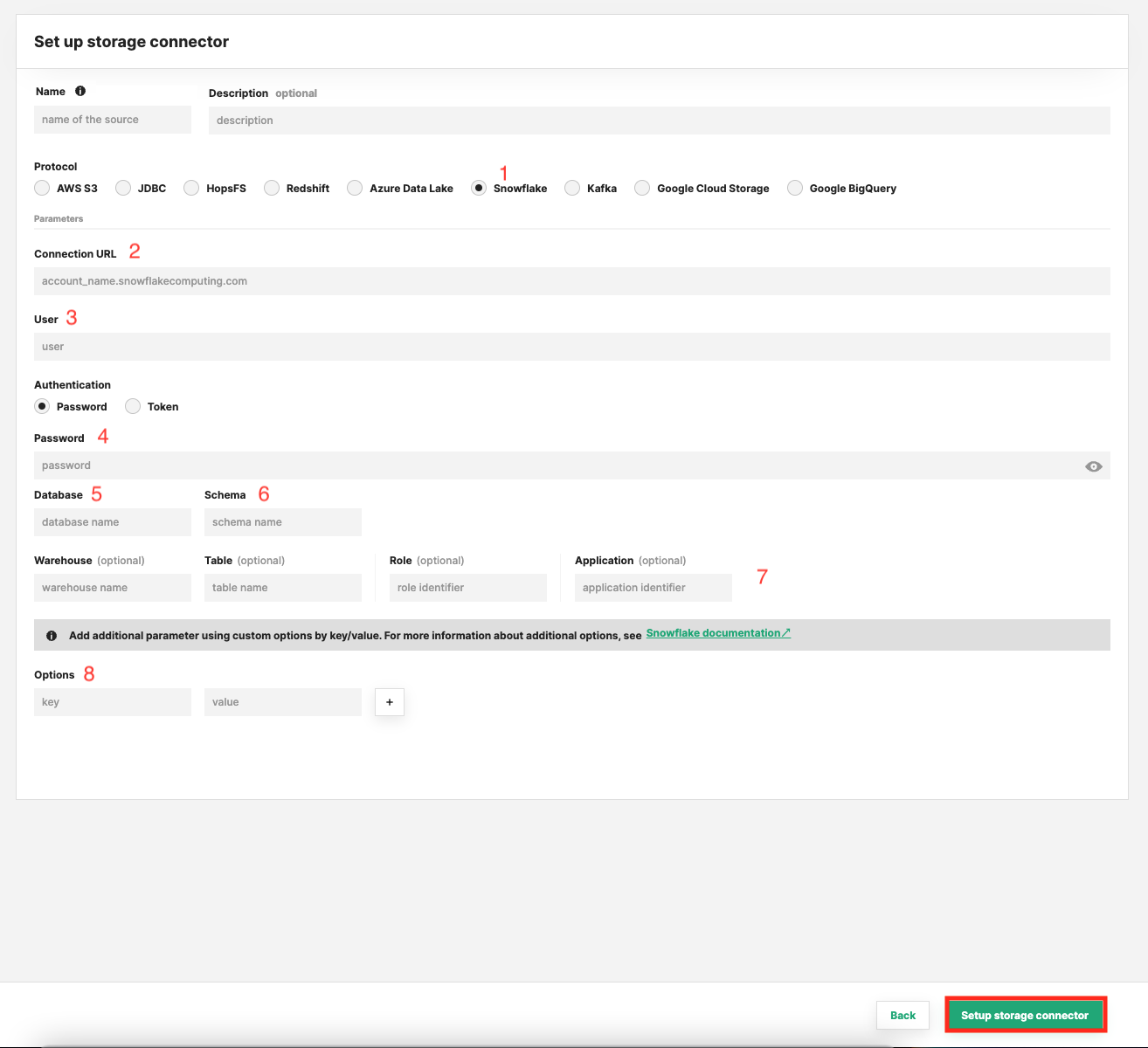
Task: Select Google Cloud Storage protocol
Action: click(642, 188)
